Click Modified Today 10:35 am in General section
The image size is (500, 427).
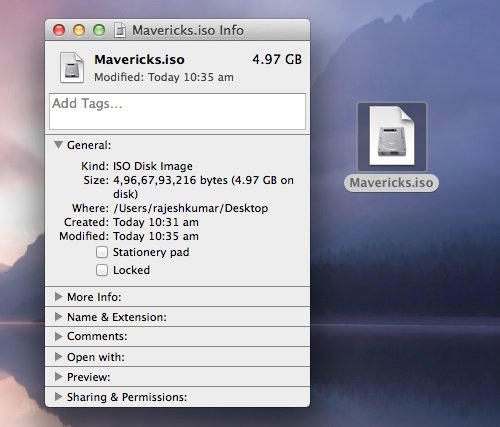click(156, 236)
